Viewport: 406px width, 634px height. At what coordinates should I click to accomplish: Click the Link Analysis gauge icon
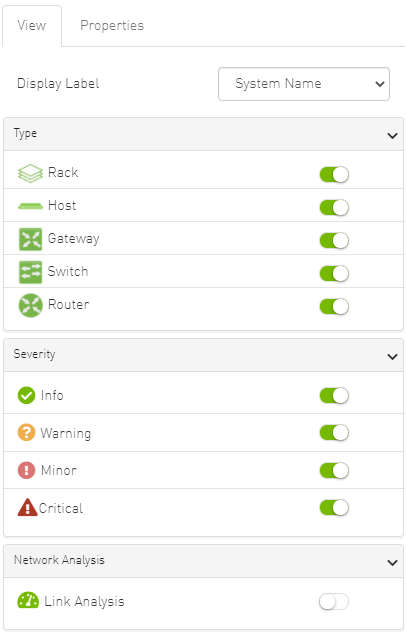coord(28,600)
